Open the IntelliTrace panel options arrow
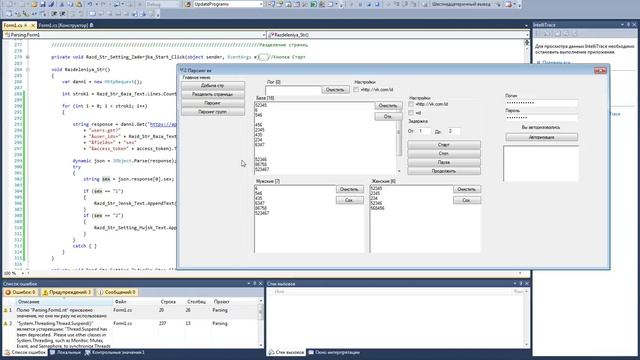 (622, 25)
